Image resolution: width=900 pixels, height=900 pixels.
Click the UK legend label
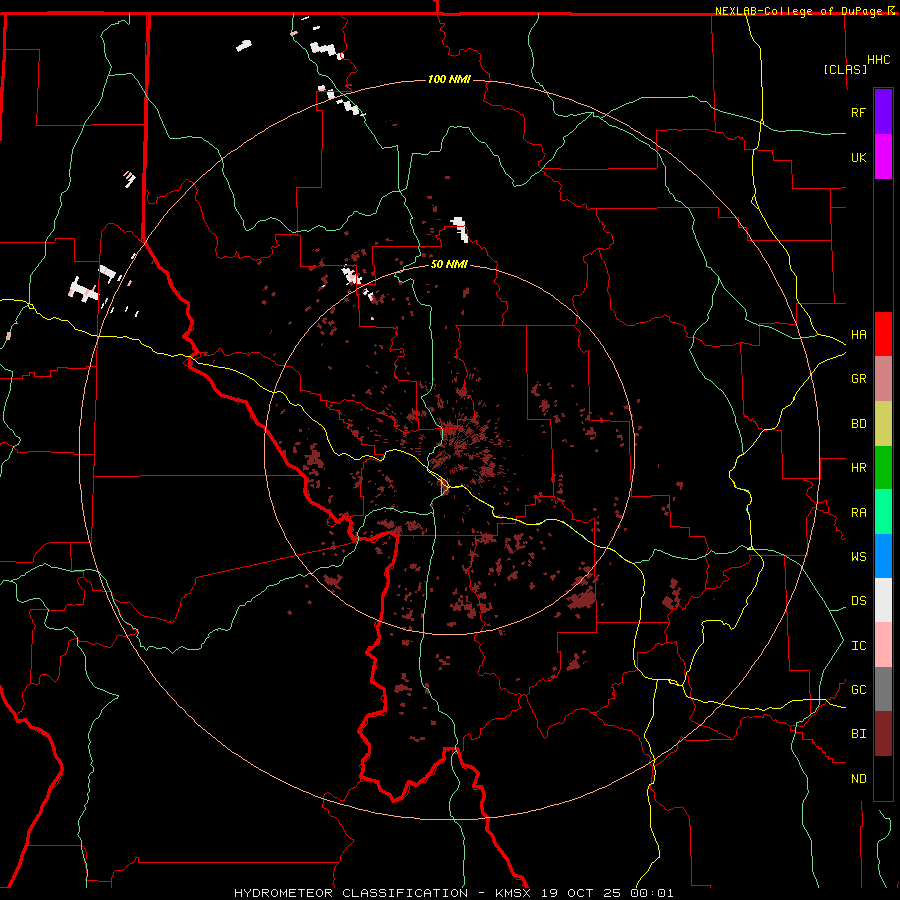click(858, 157)
